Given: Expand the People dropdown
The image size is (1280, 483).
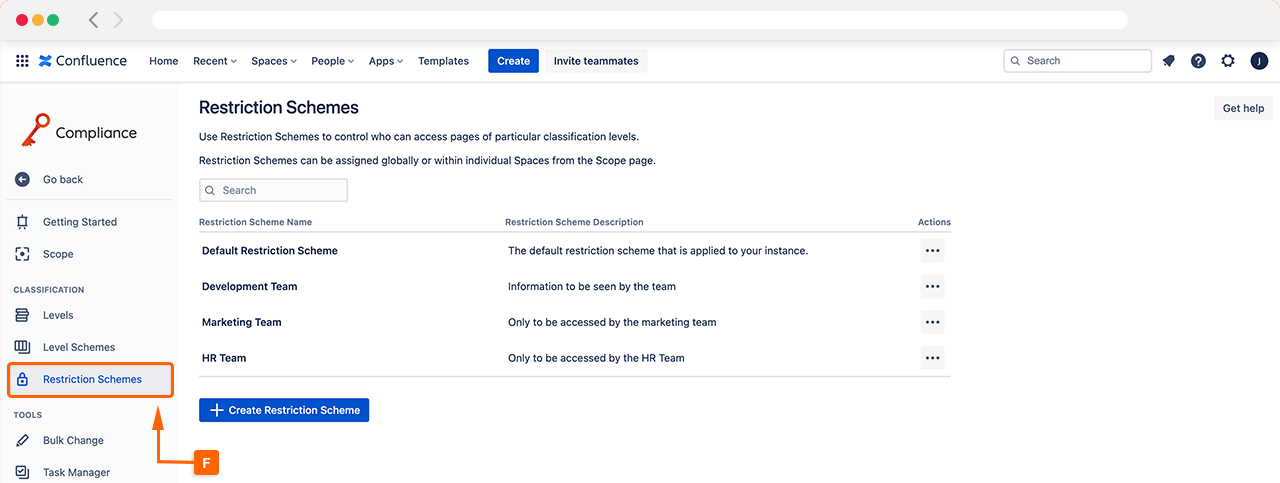Looking at the screenshot, I should (333, 61).
